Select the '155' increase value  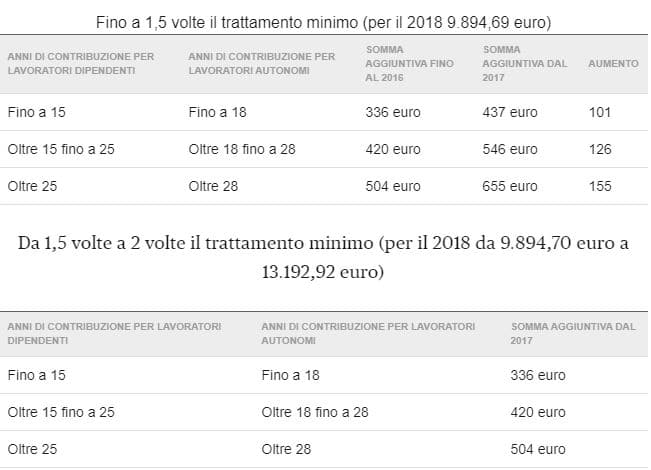[601, 186]
